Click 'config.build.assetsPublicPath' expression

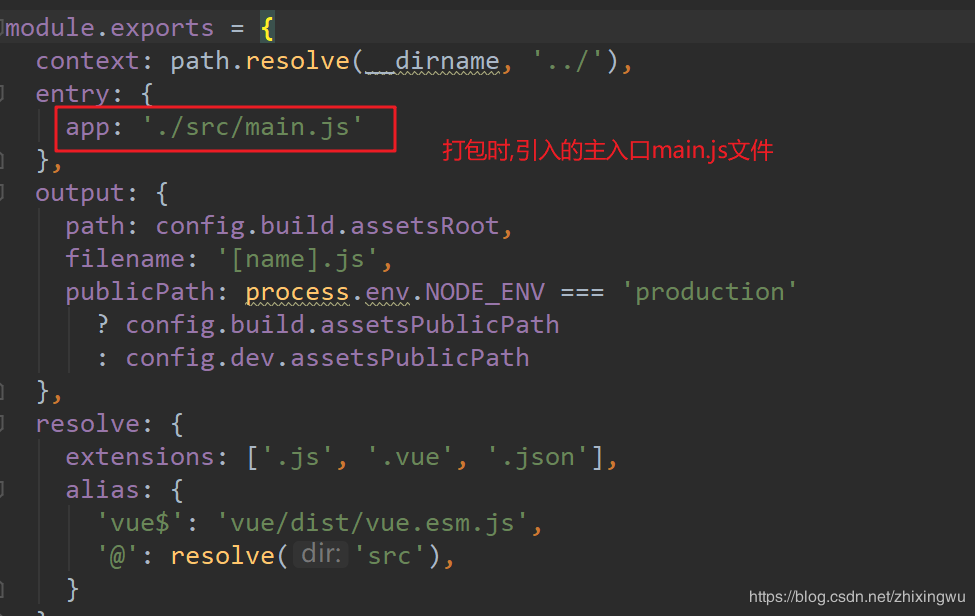(x=342, y=324)
